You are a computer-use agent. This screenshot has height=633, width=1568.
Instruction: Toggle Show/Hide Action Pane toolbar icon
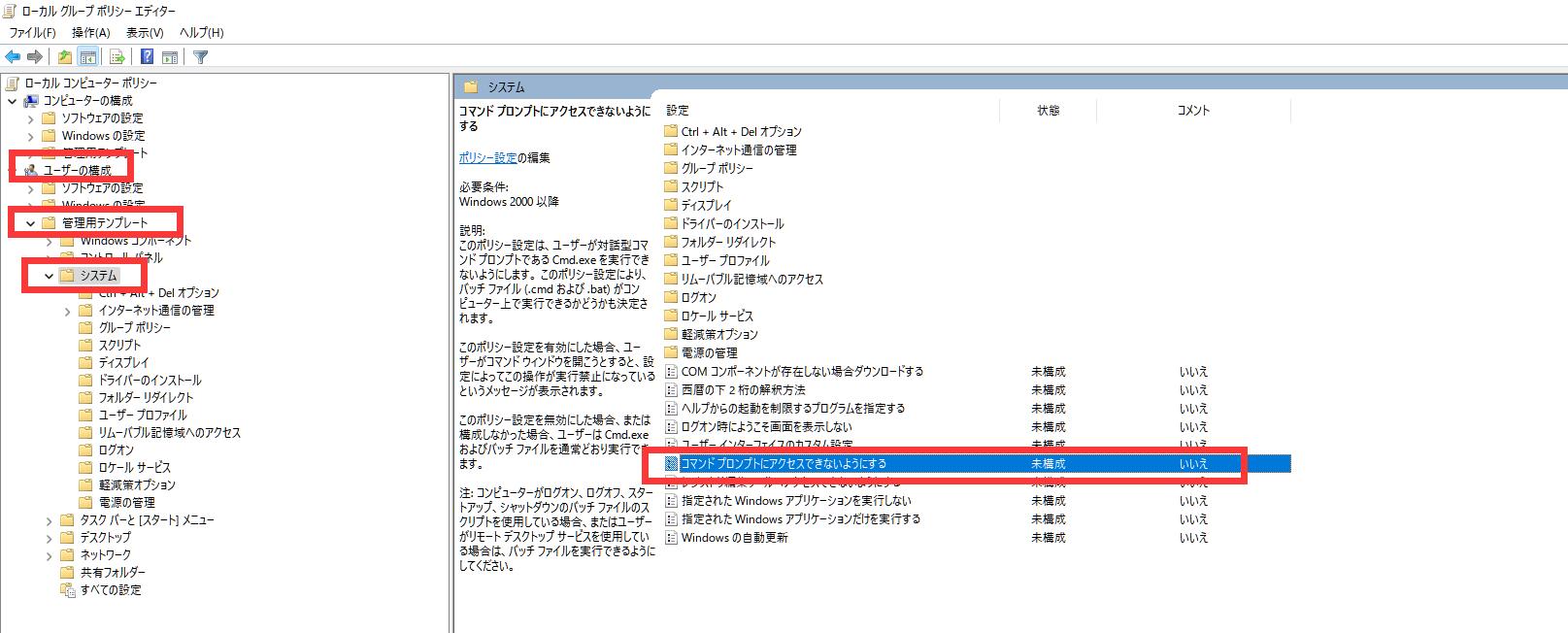170,57
